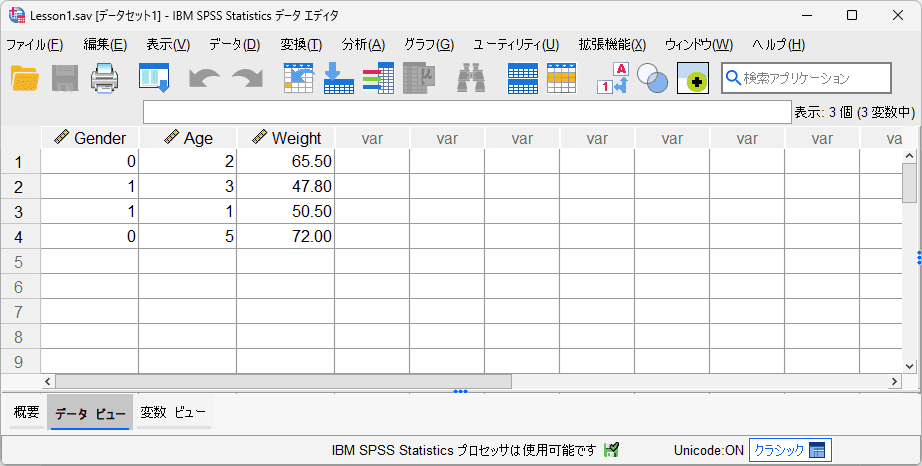Open the 表示(V) menu
This screenshot has width=922, height=466.
tap(168, 45)
